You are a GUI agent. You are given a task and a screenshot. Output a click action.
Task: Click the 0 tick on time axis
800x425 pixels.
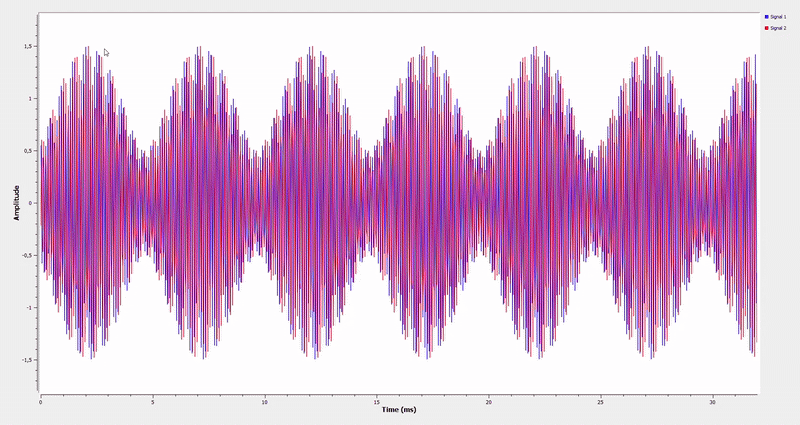(x=40, y=401)
